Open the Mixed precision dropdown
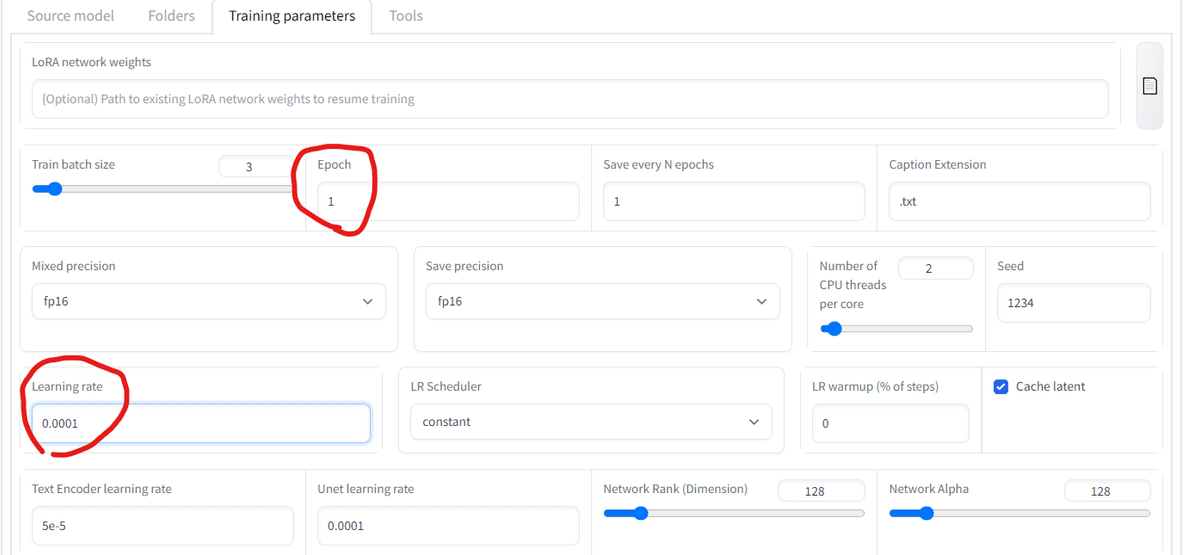1200x555 pixels. (209, 301)
